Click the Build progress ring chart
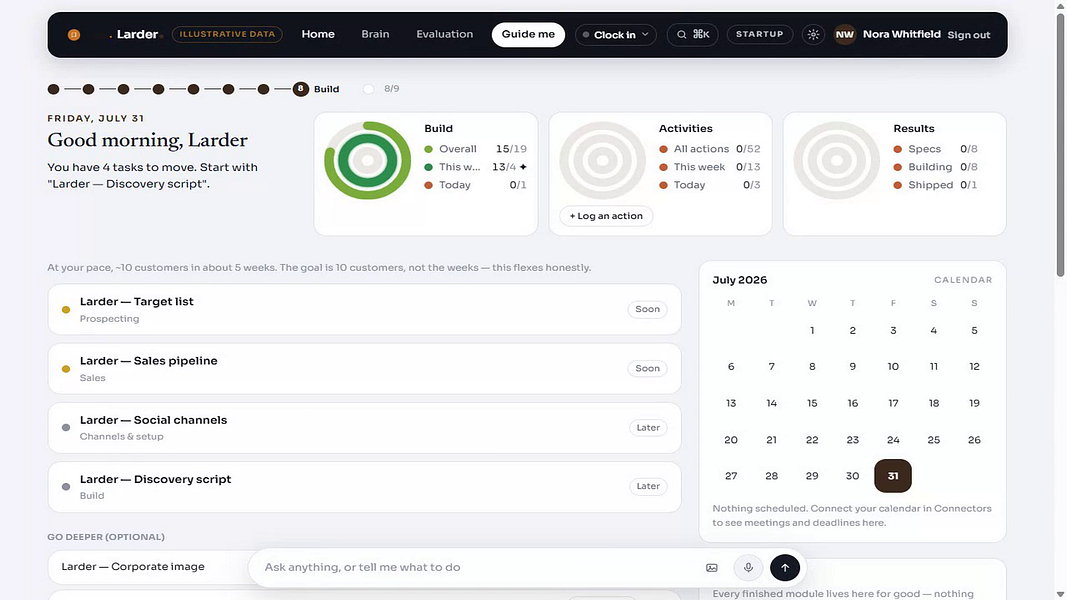 (x=367, y=161)
